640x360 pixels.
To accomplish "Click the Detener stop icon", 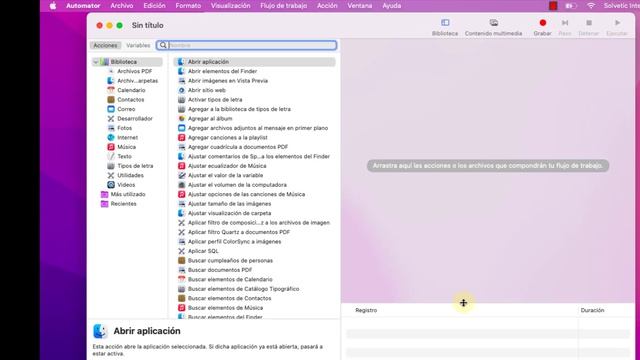I will pyautogui.click(x=589, y=23).
